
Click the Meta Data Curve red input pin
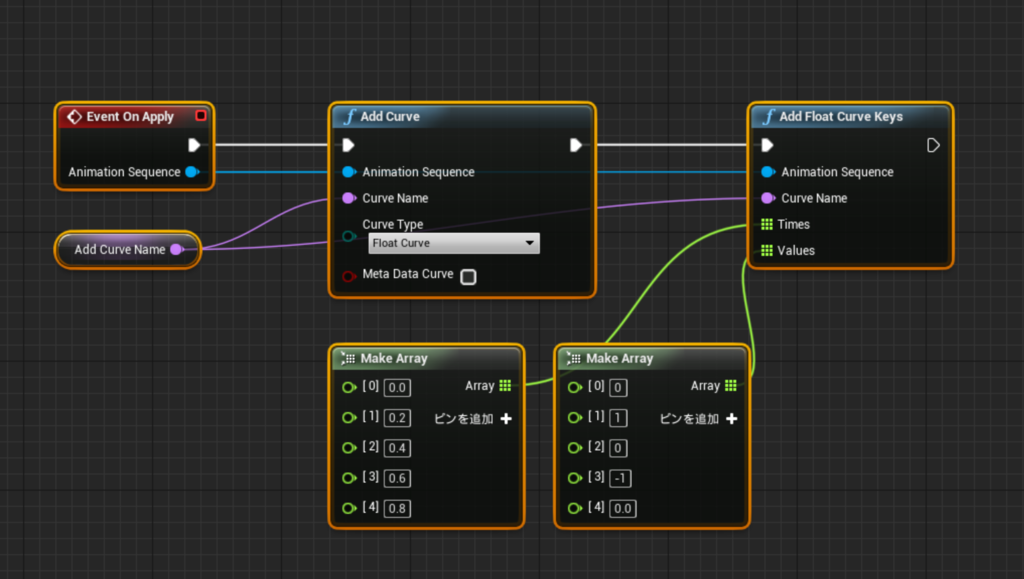349,275
